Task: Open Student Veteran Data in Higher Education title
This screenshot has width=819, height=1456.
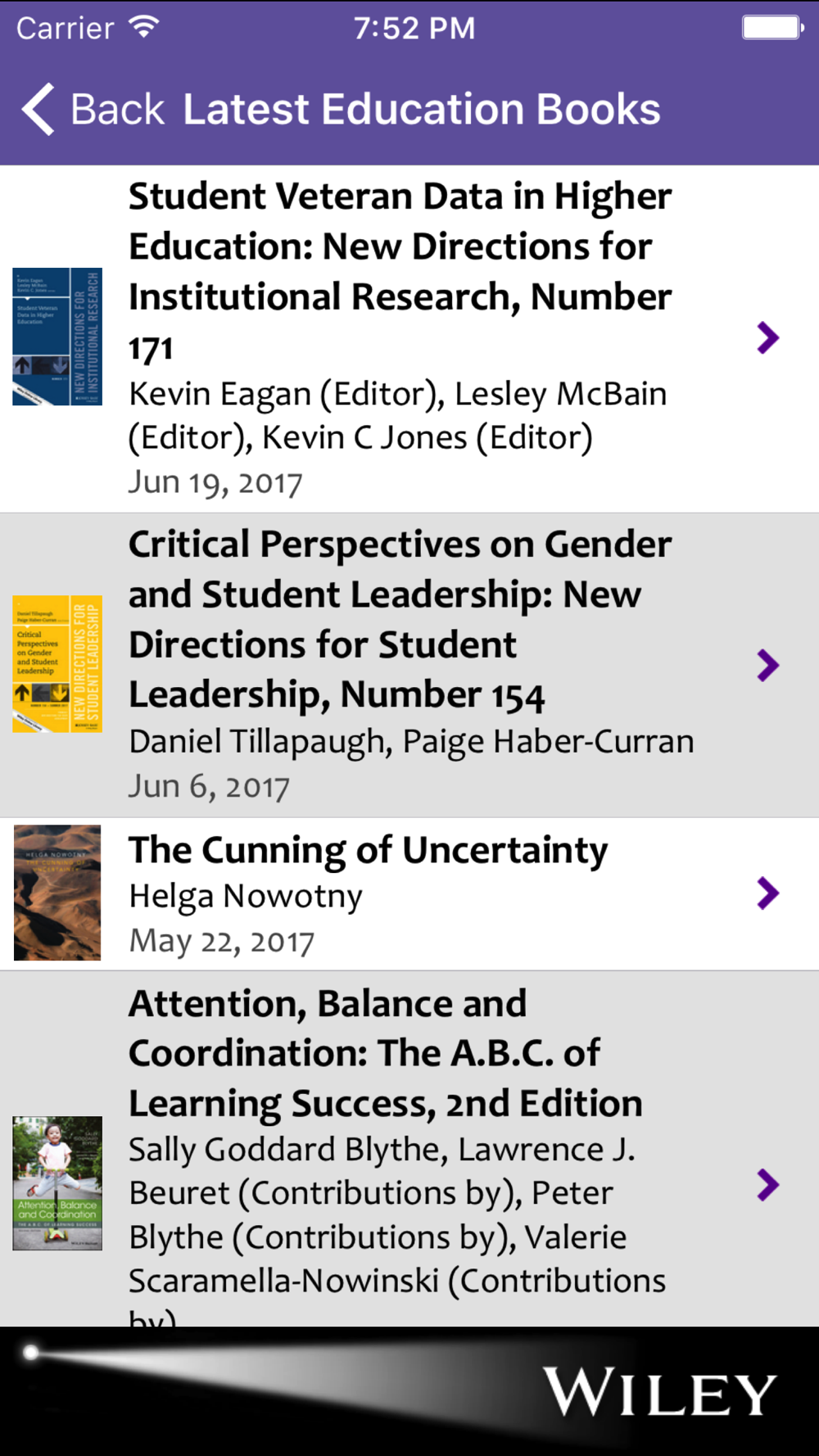Action: click(x=400, y=272)
